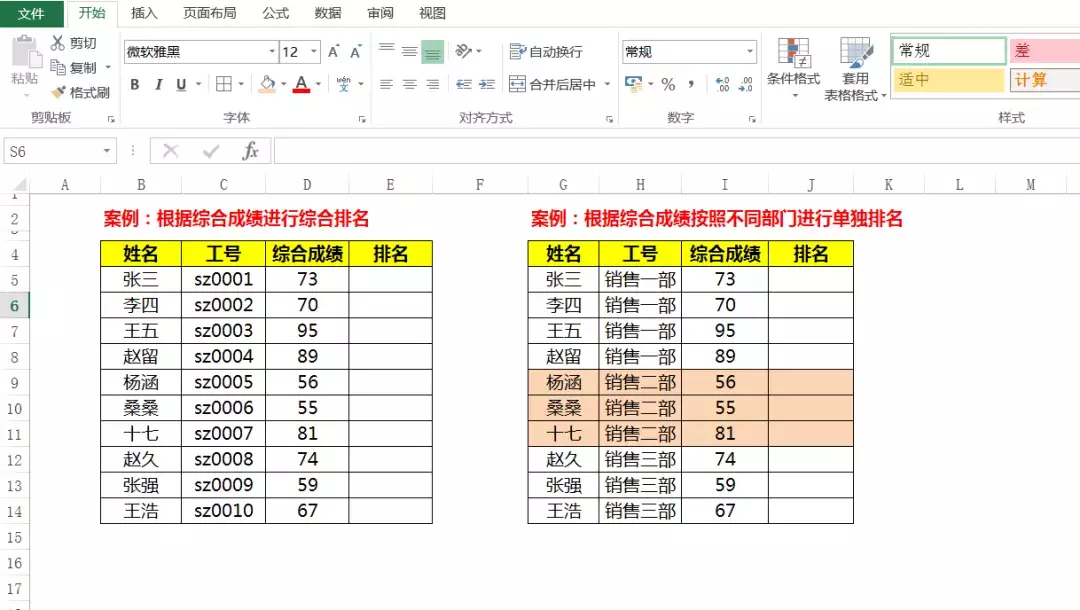Align text to the left
1080x610 pixels.
point(386,84)
